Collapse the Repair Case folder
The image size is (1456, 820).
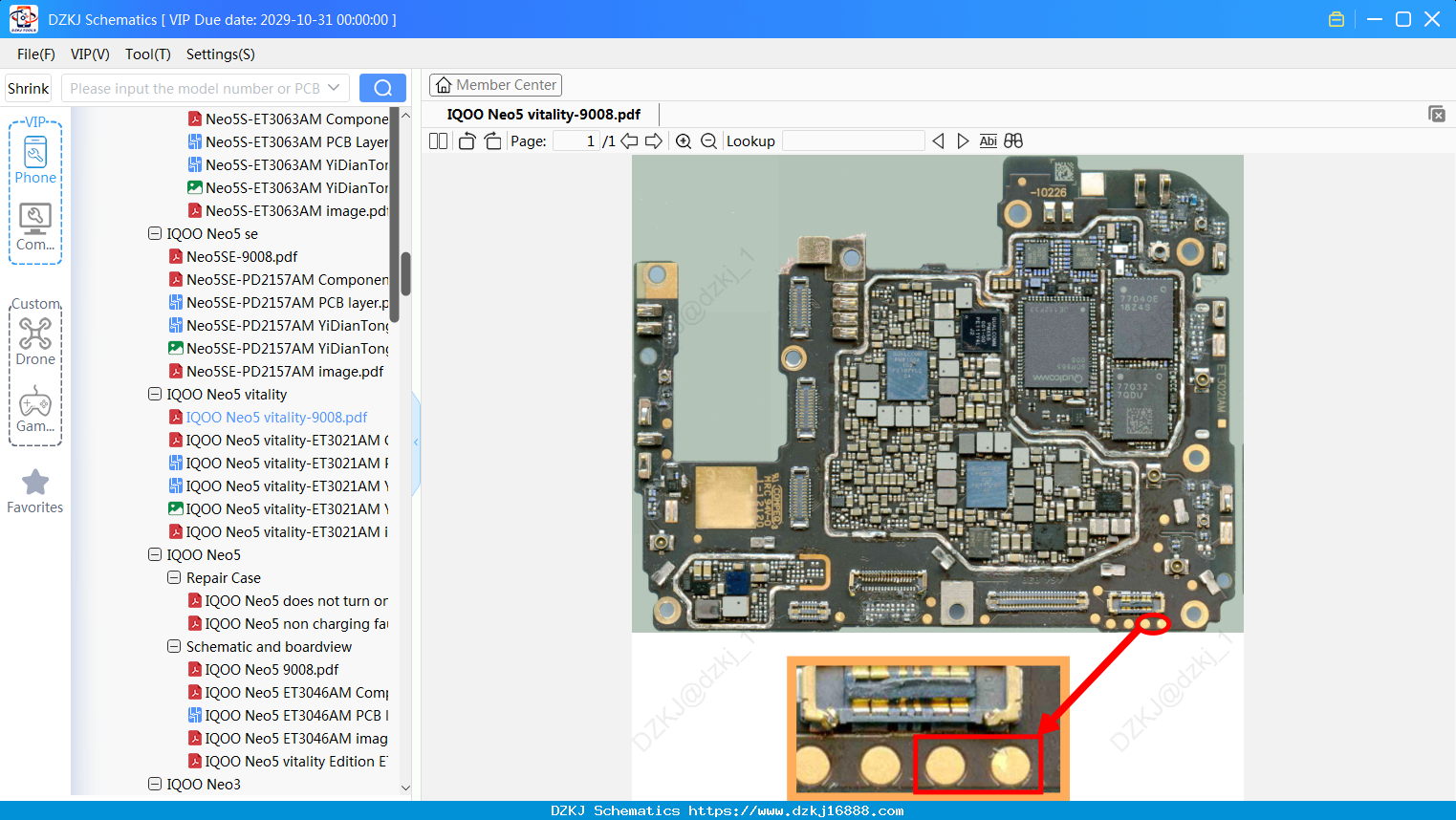174,577
